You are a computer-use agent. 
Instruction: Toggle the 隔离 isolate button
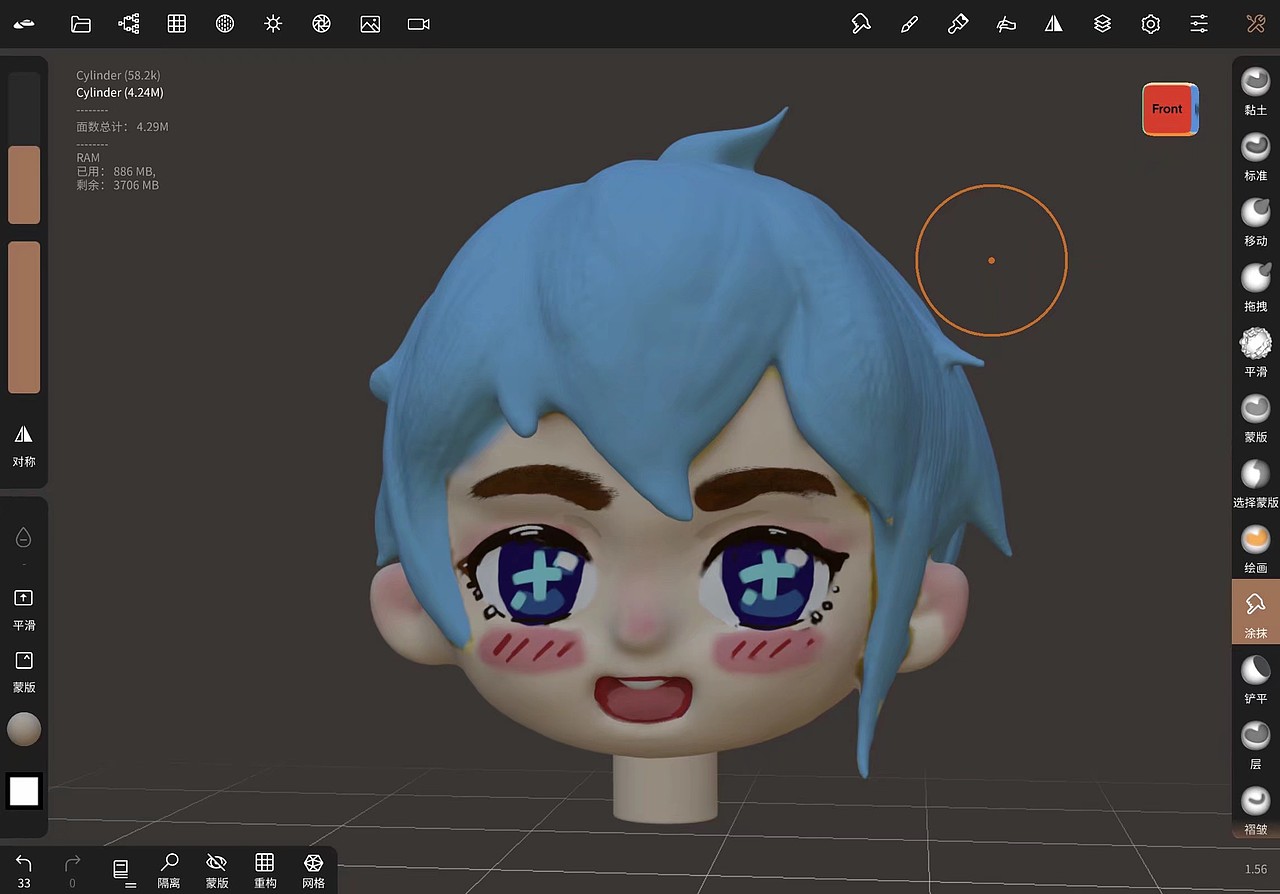169,870
